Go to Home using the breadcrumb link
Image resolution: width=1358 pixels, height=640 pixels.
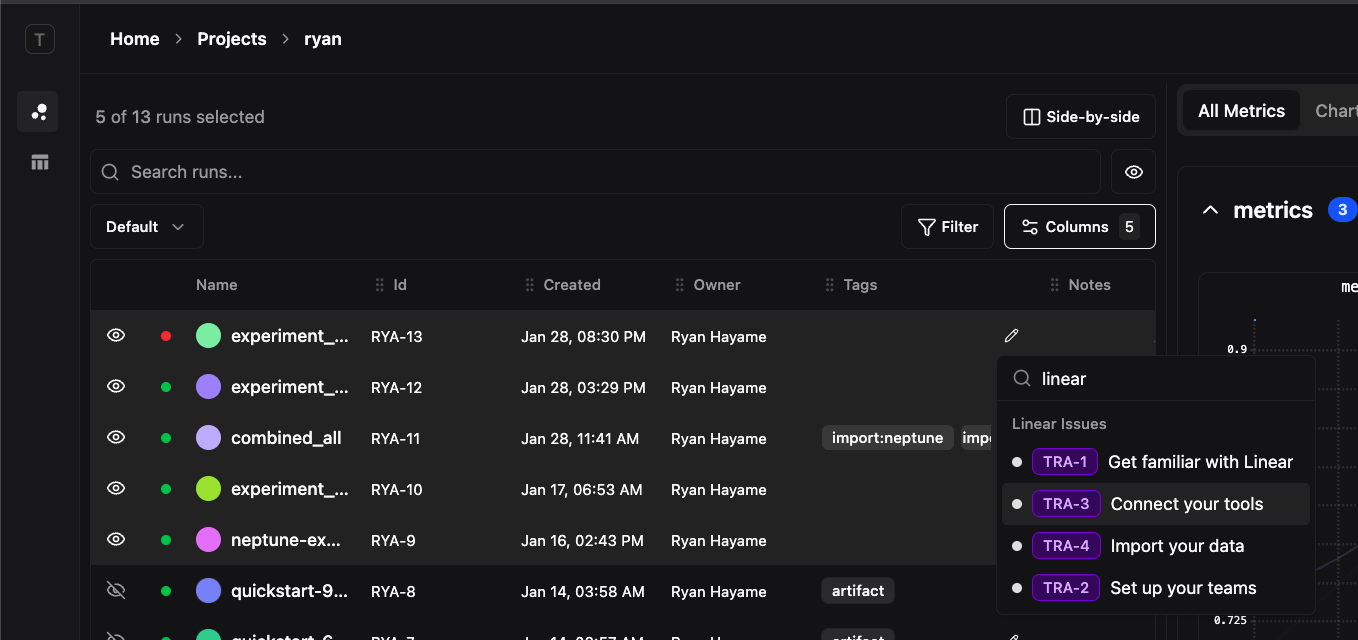134,38
